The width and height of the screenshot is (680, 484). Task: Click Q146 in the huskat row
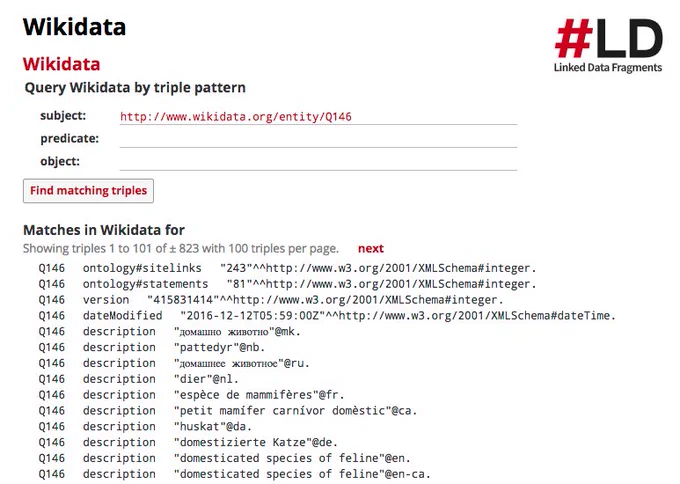pos(52,427)
